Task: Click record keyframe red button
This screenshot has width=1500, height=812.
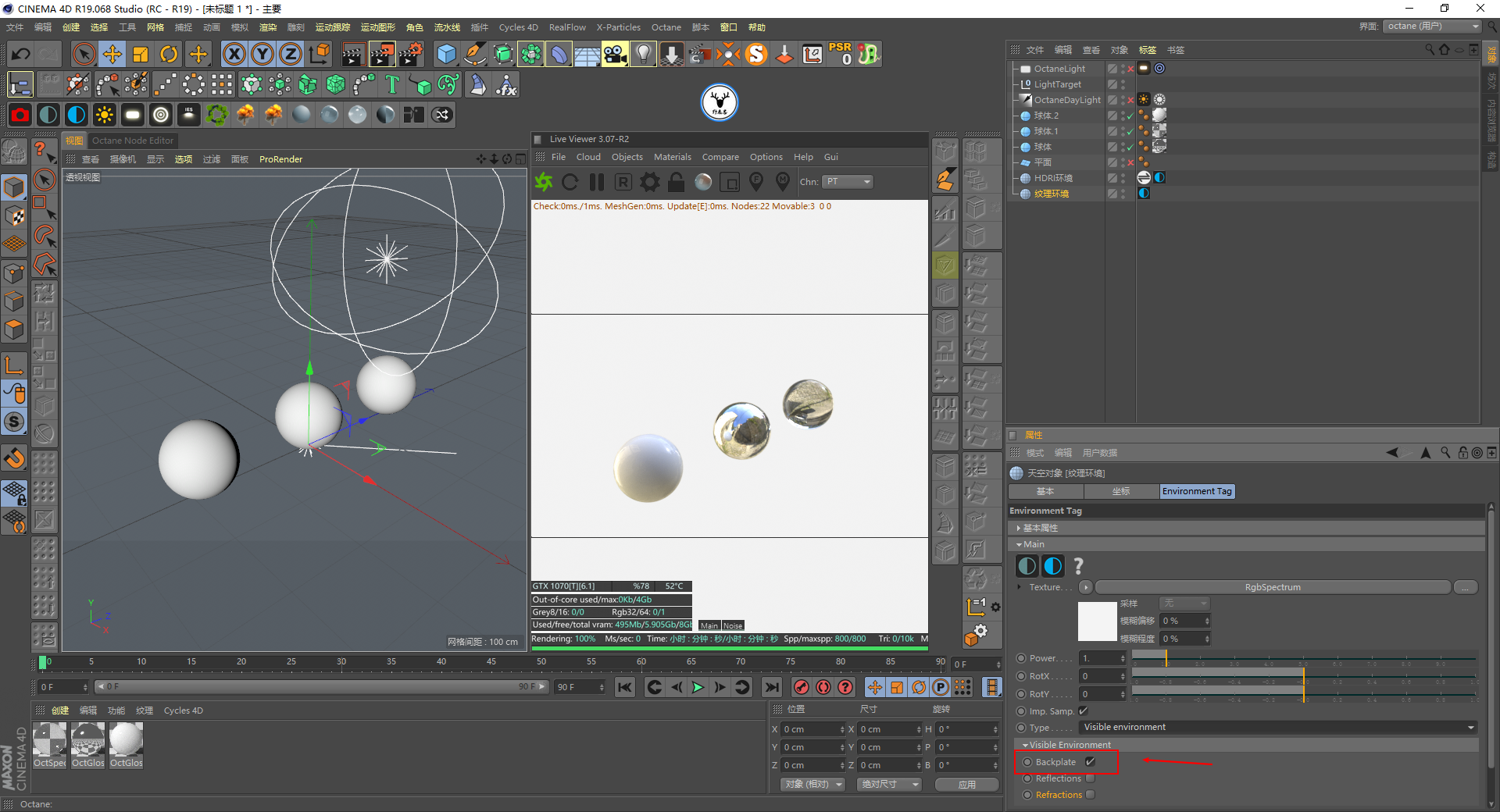Action: click(x=801, y=687)
